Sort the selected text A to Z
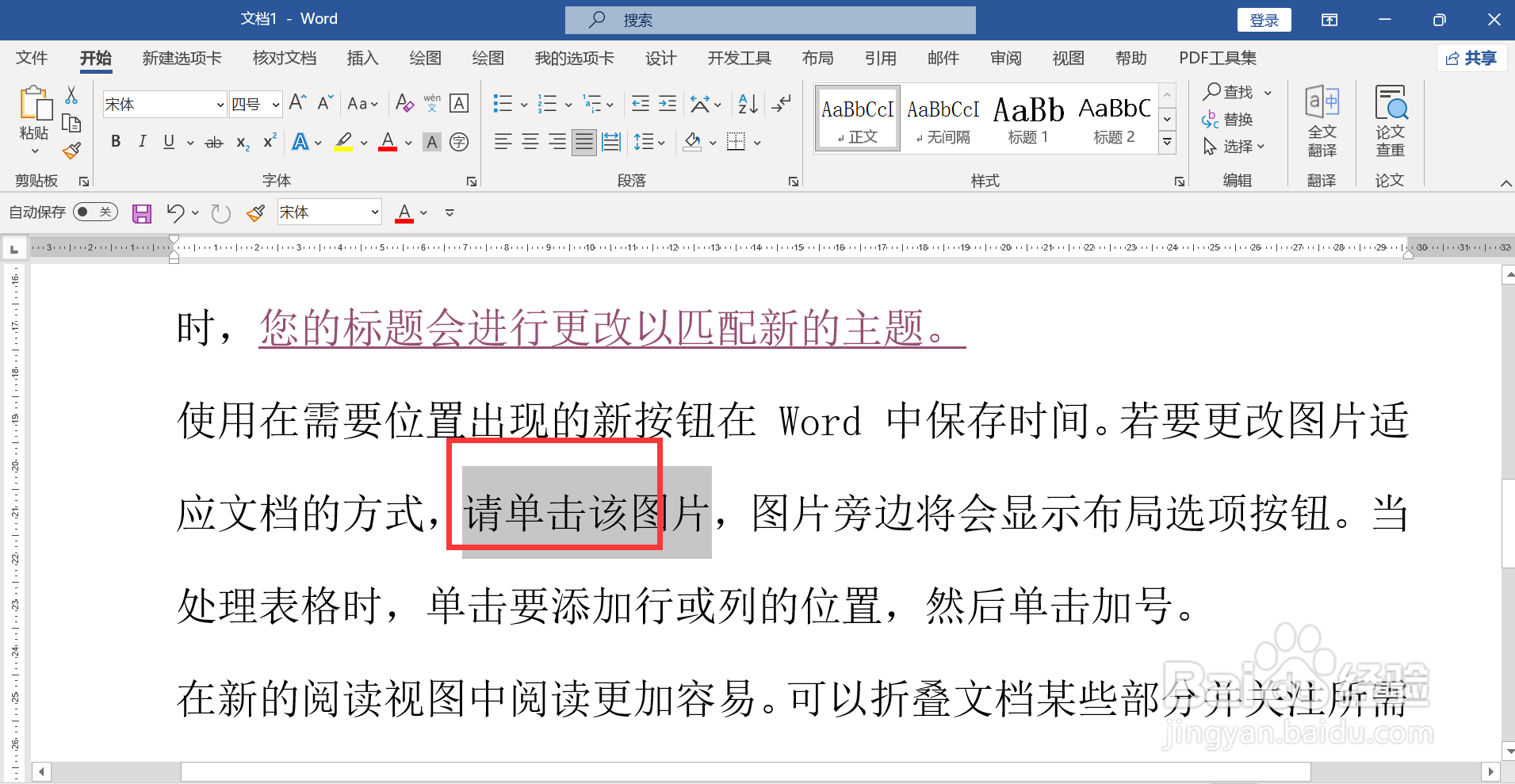 point(748,104)
